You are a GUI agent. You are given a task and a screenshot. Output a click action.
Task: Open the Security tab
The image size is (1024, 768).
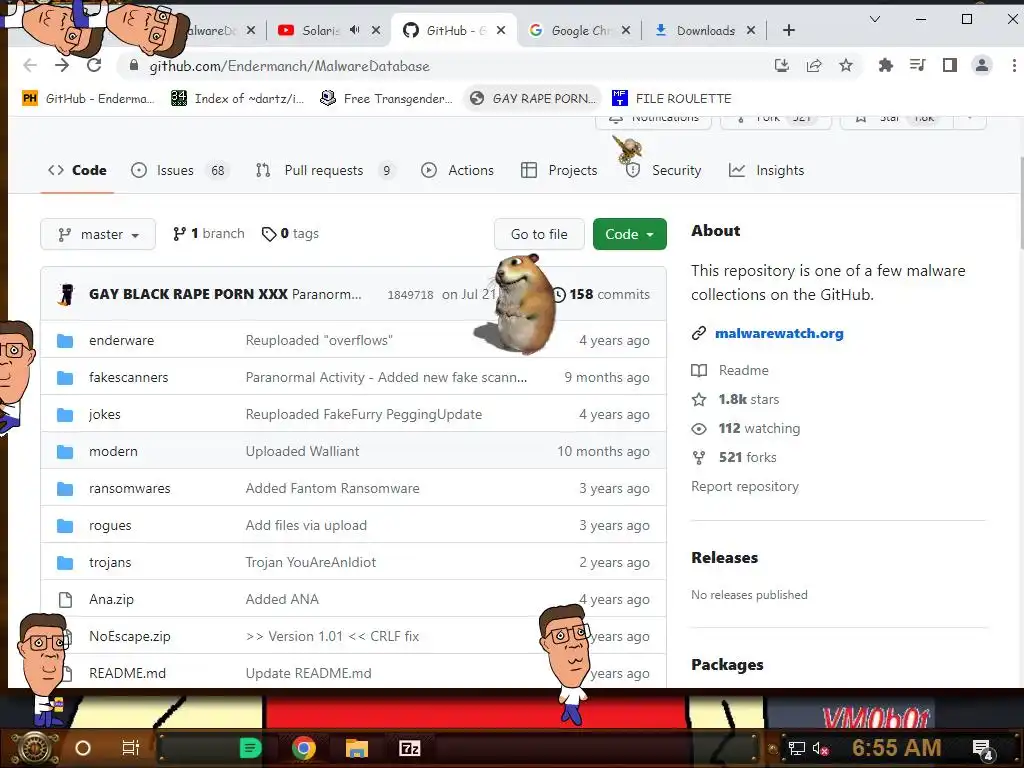(x=664, y=170)
